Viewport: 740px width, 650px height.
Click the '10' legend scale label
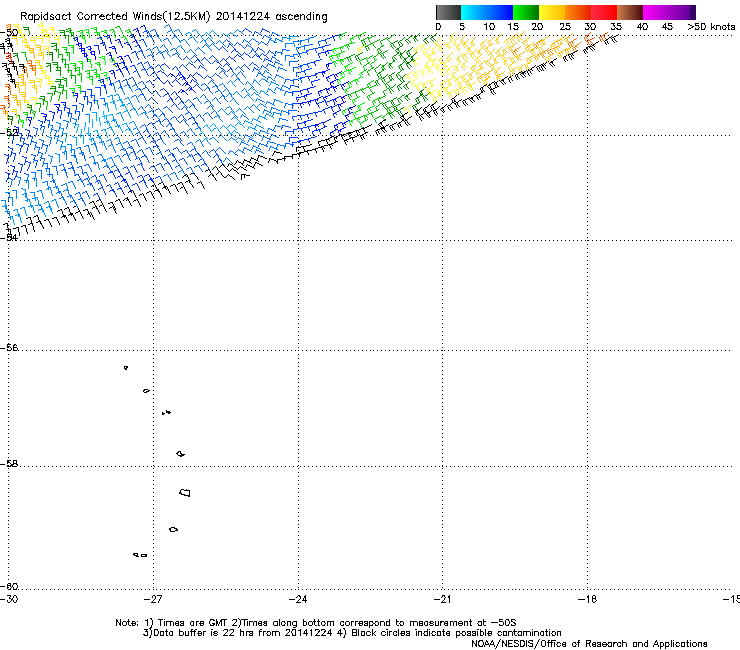(489, 27)
